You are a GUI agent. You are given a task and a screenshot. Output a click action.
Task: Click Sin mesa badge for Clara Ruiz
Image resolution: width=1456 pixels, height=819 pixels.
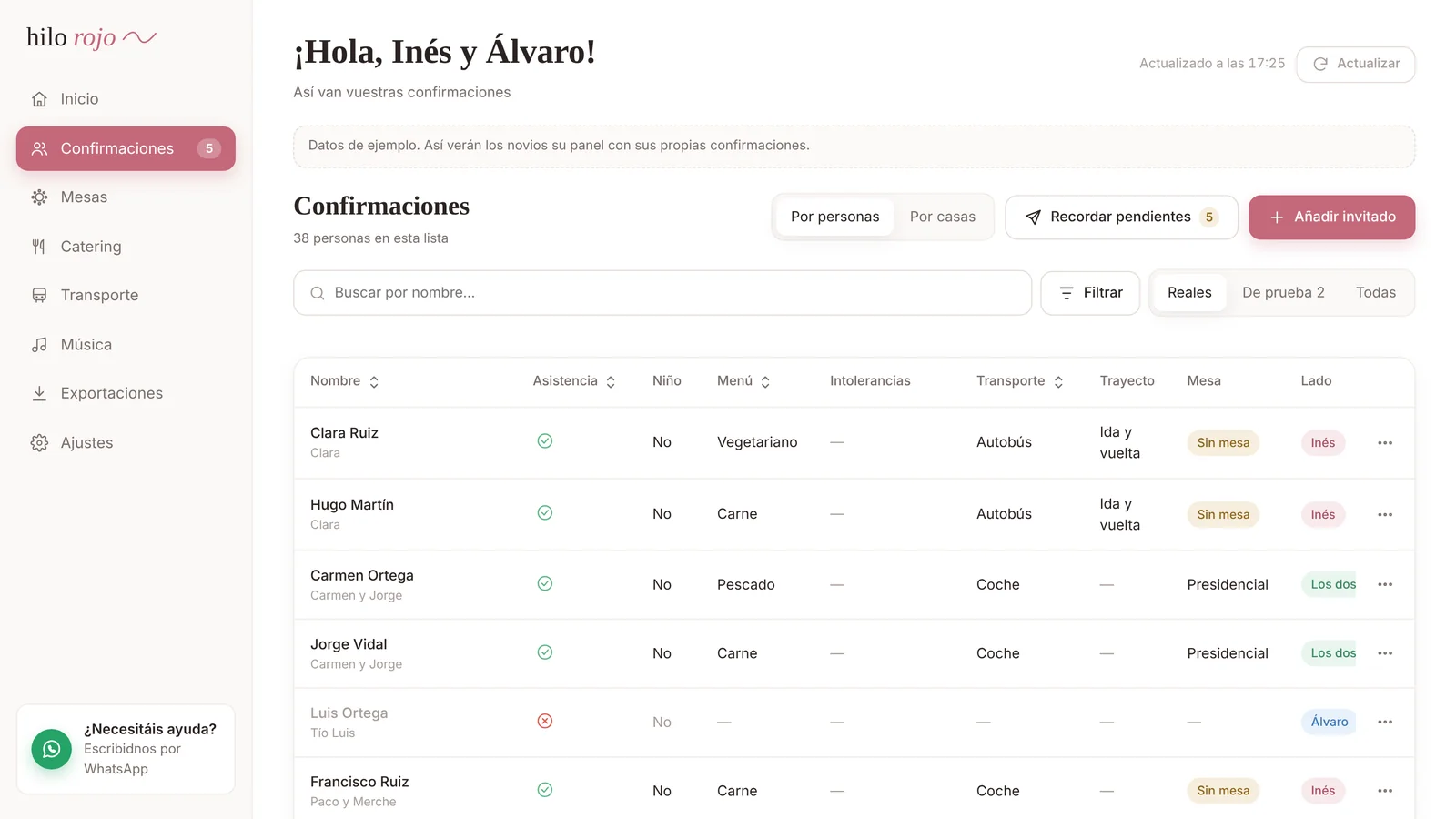click(x=1223, y=443)
